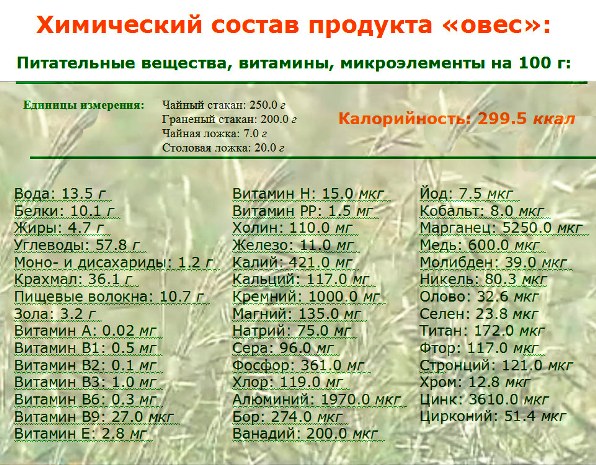596x465 pixels.
Task: Open the 'Белки: 10.1 г' link
Action: (x=65, y=211)
